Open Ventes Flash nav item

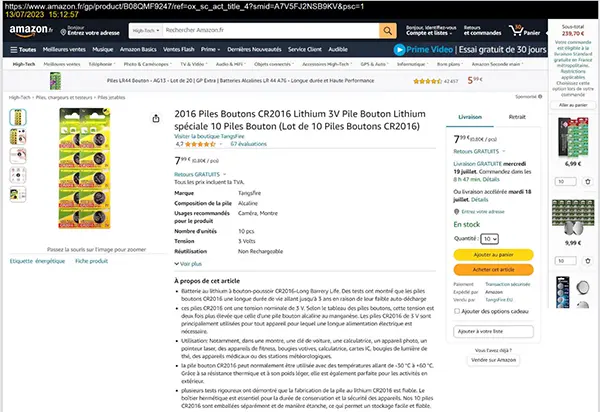tap(179, 50)
